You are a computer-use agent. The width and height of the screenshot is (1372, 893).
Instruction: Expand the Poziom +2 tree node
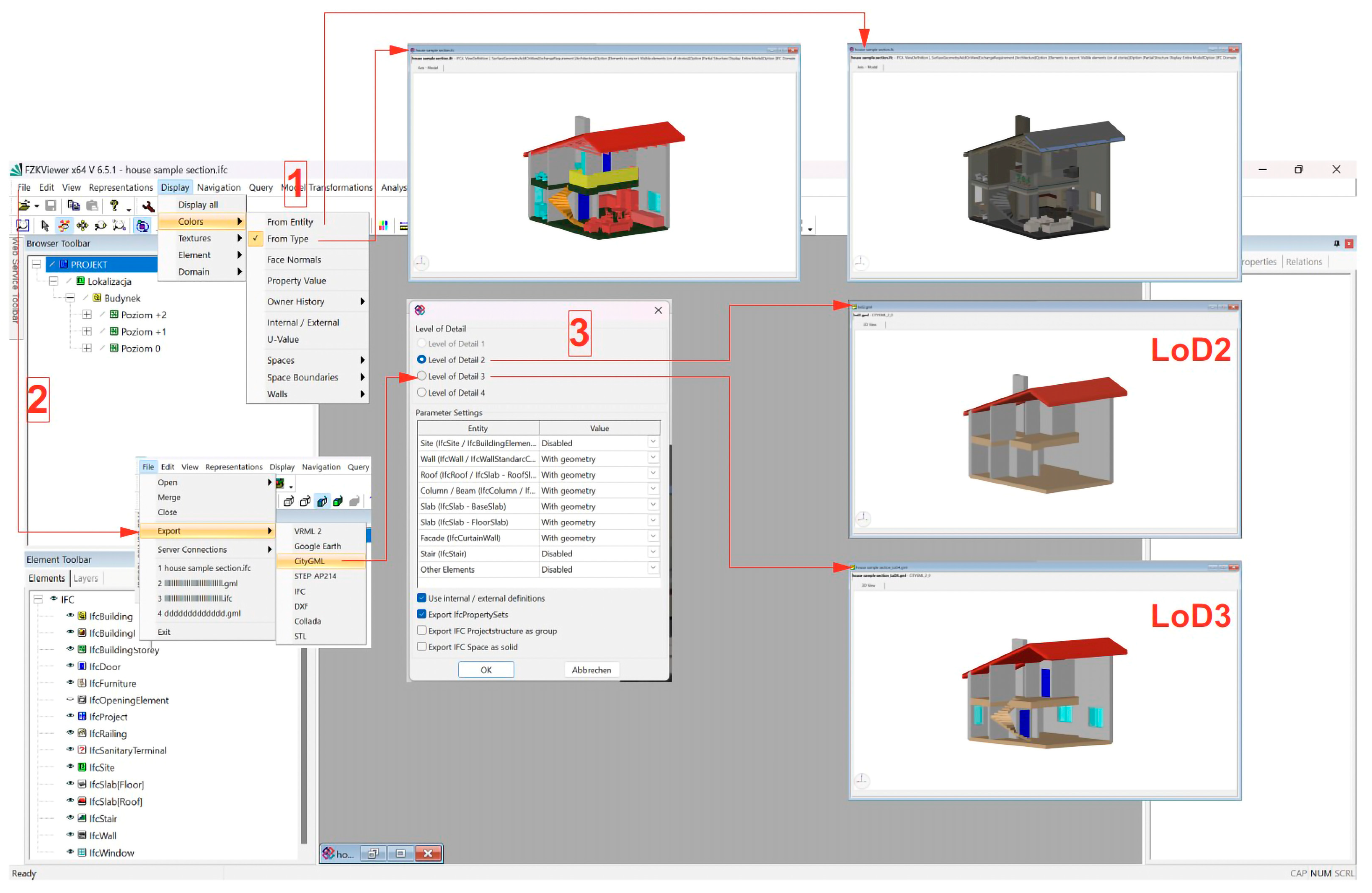click(x=87, y=315)
